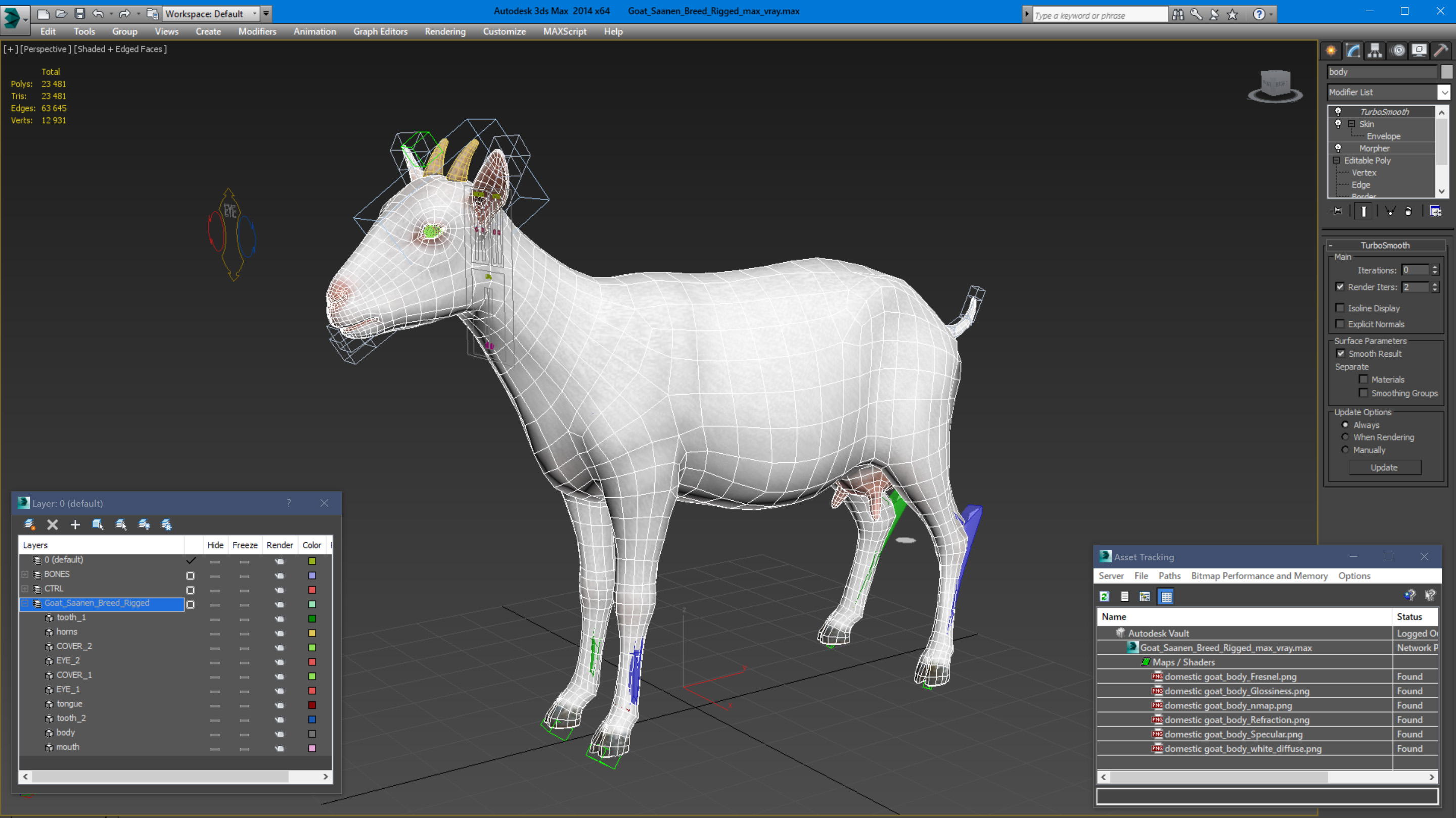Click the Asset Tracking refresh icon
The width and height of the screenshot is (1456, 818).
[x=1103, y=597]
